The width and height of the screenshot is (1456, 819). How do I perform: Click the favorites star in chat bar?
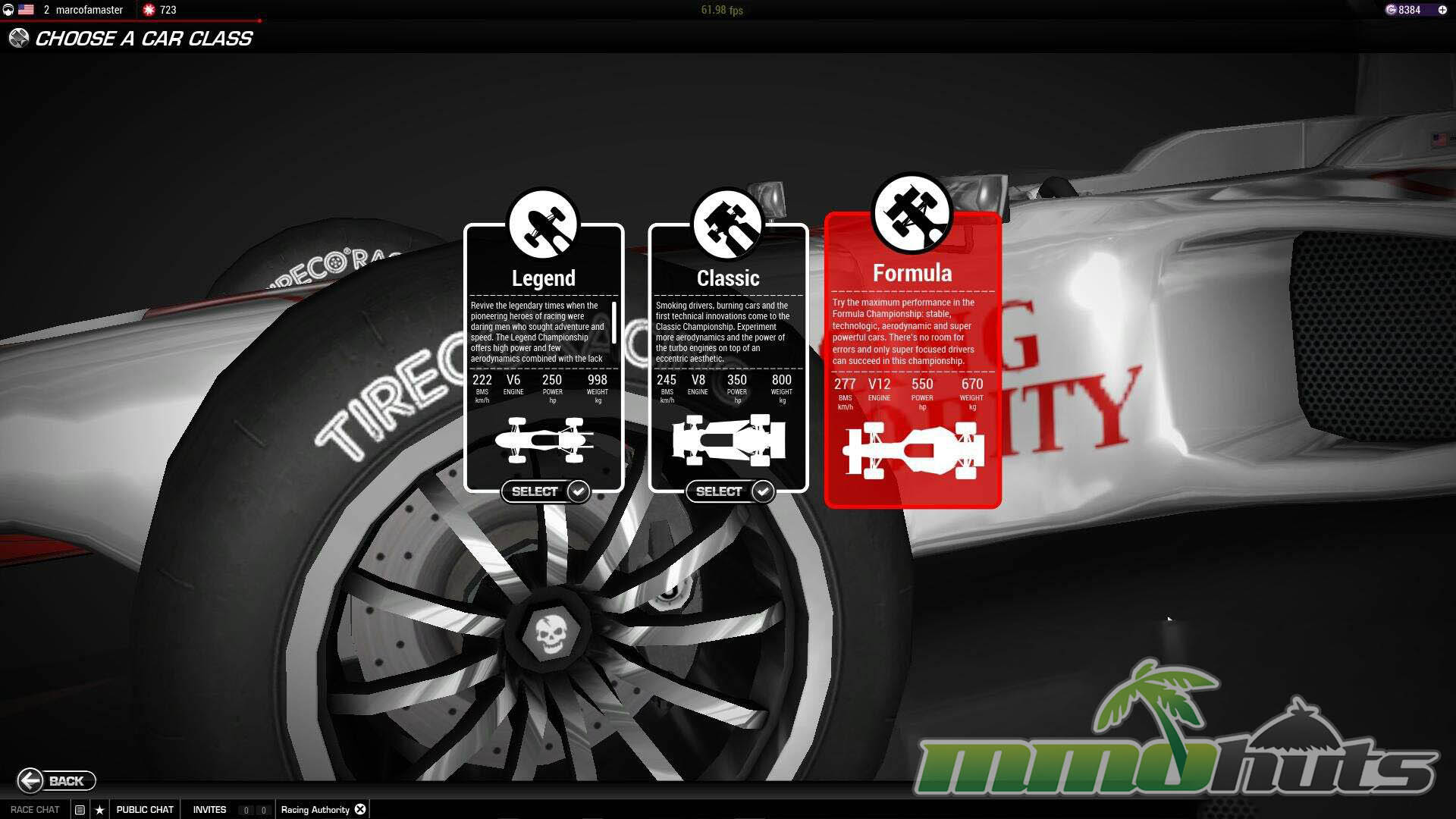(x=99, y=810)
